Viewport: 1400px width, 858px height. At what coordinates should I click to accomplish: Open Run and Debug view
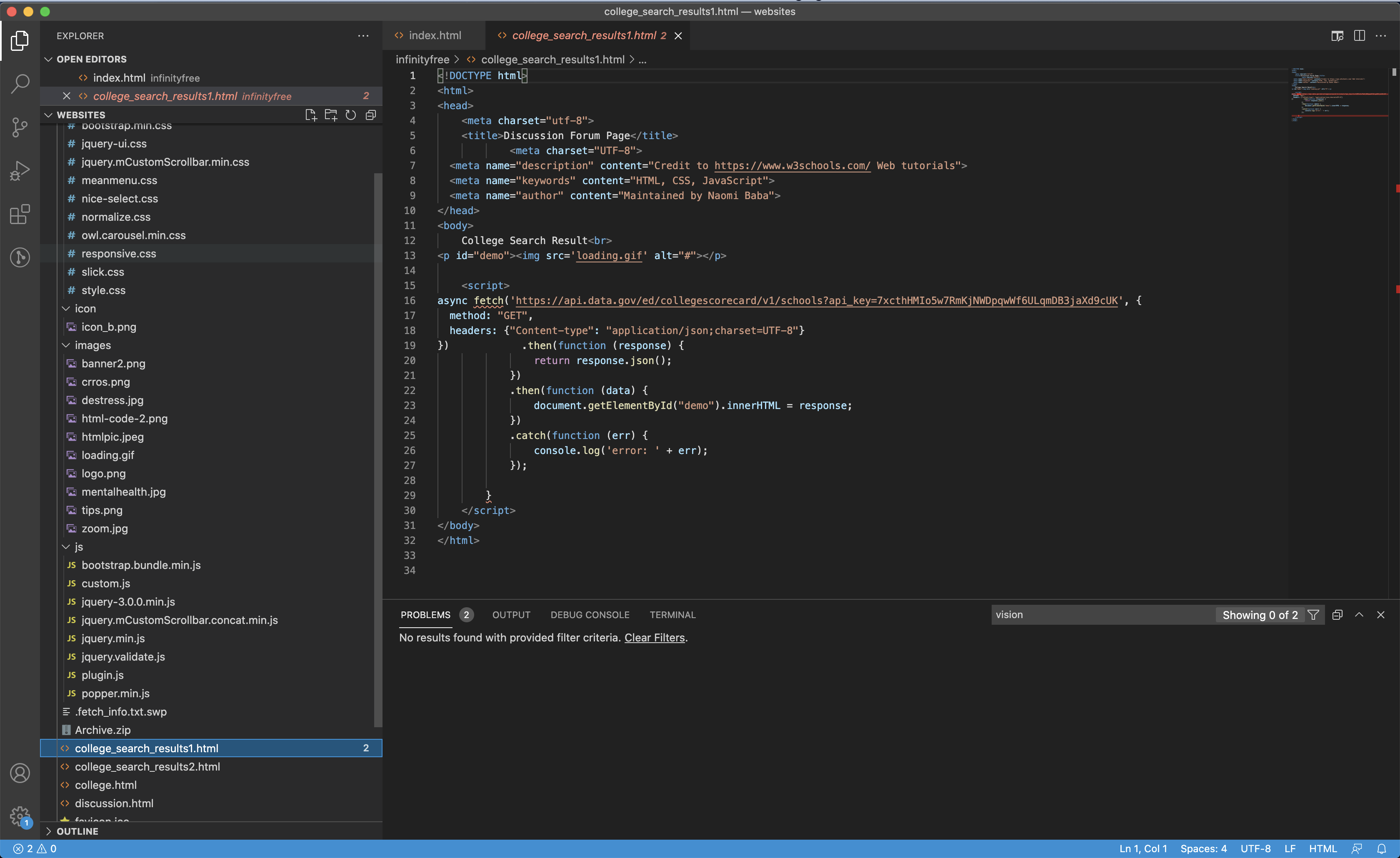pos(20,170)
